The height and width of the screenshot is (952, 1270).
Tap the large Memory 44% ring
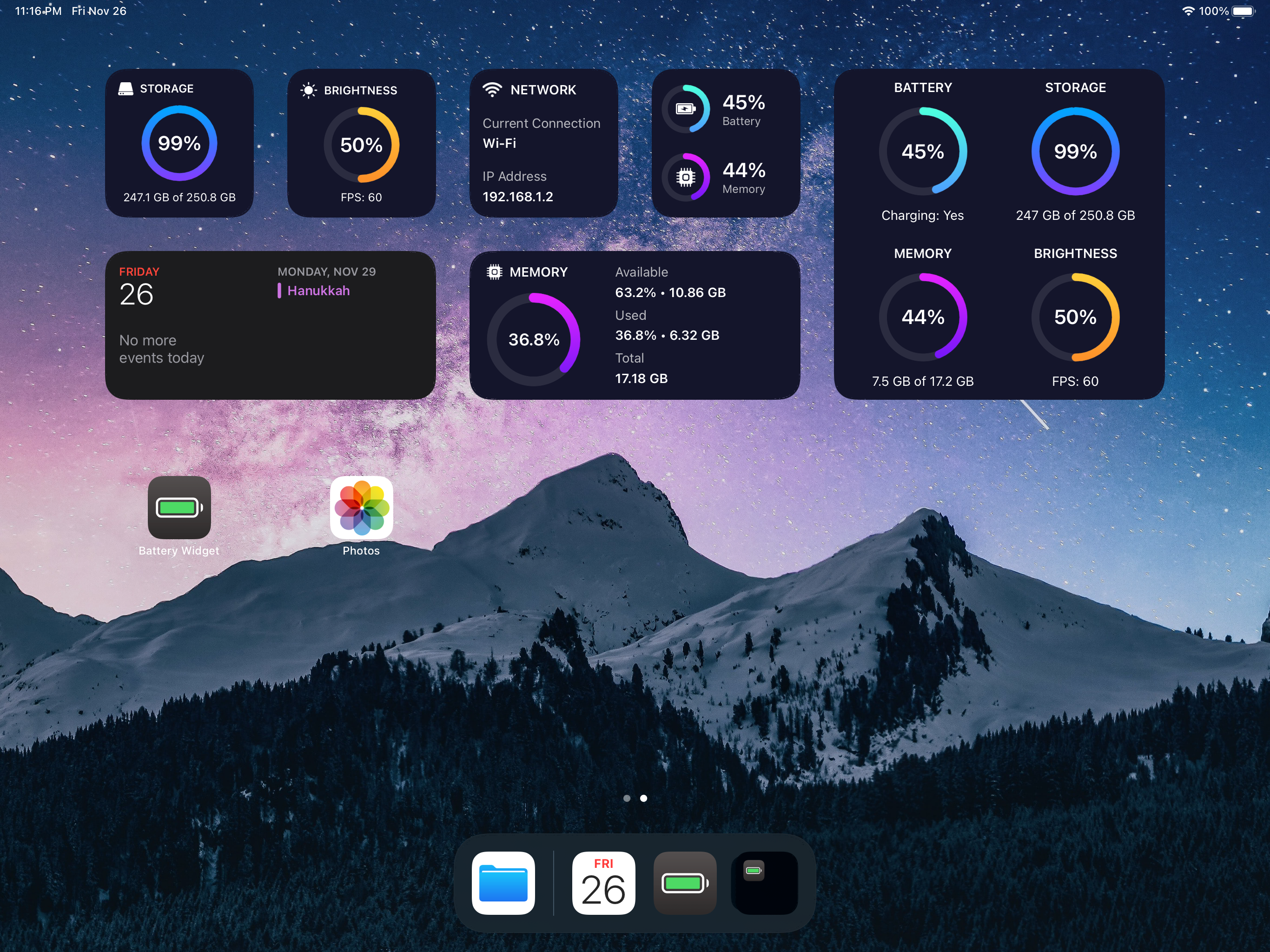tap(922, 317)
